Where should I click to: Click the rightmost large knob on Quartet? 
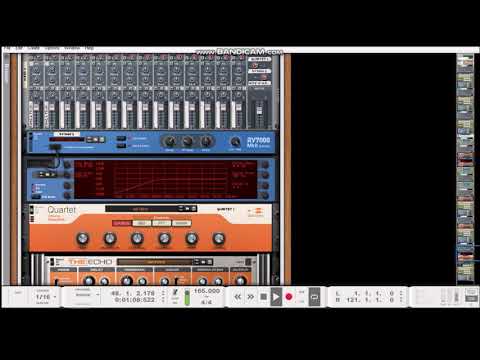click(219, 239)
